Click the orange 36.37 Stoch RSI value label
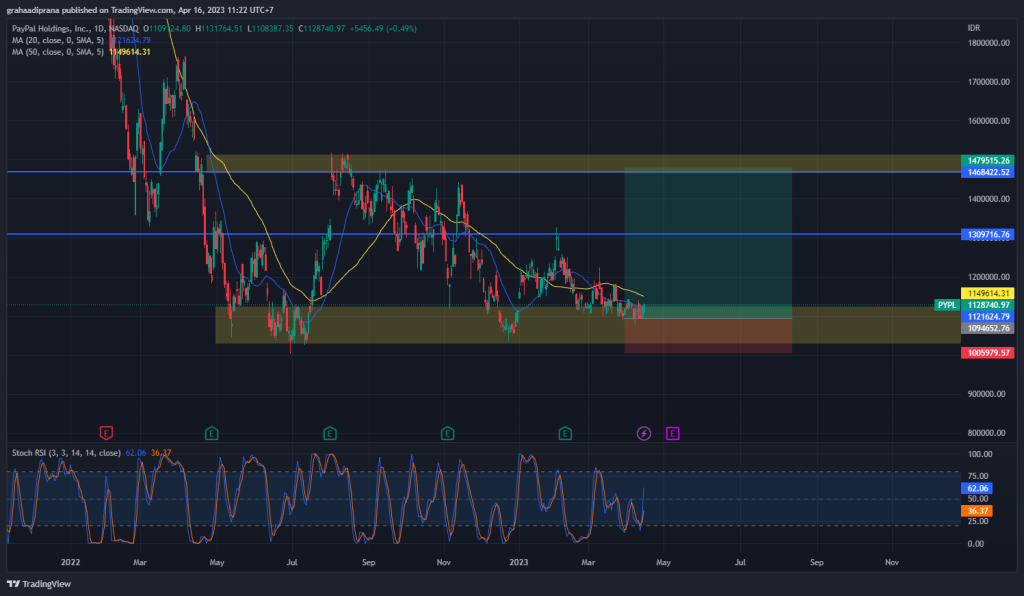Image resolution: width=1024 pixels, height=596 pixels. (x=977, y=511)
